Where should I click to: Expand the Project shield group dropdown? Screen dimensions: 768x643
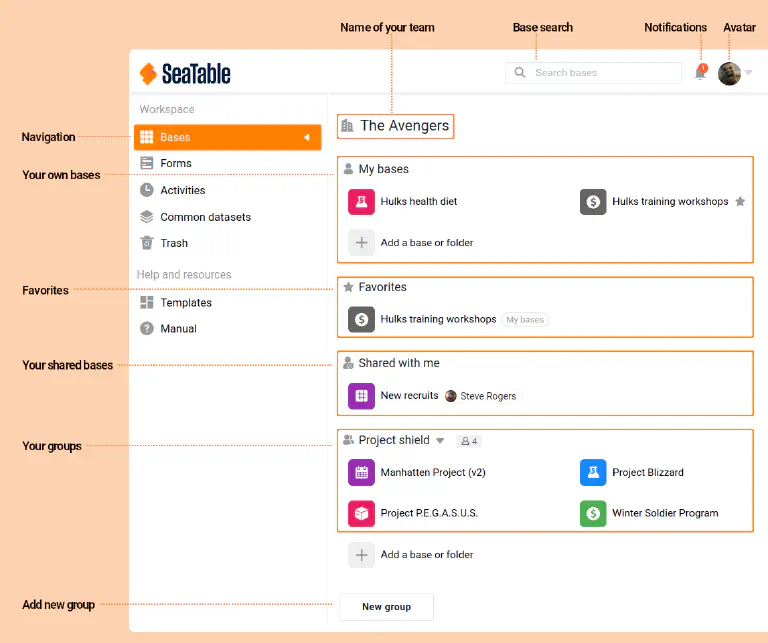tap(440, 441)
